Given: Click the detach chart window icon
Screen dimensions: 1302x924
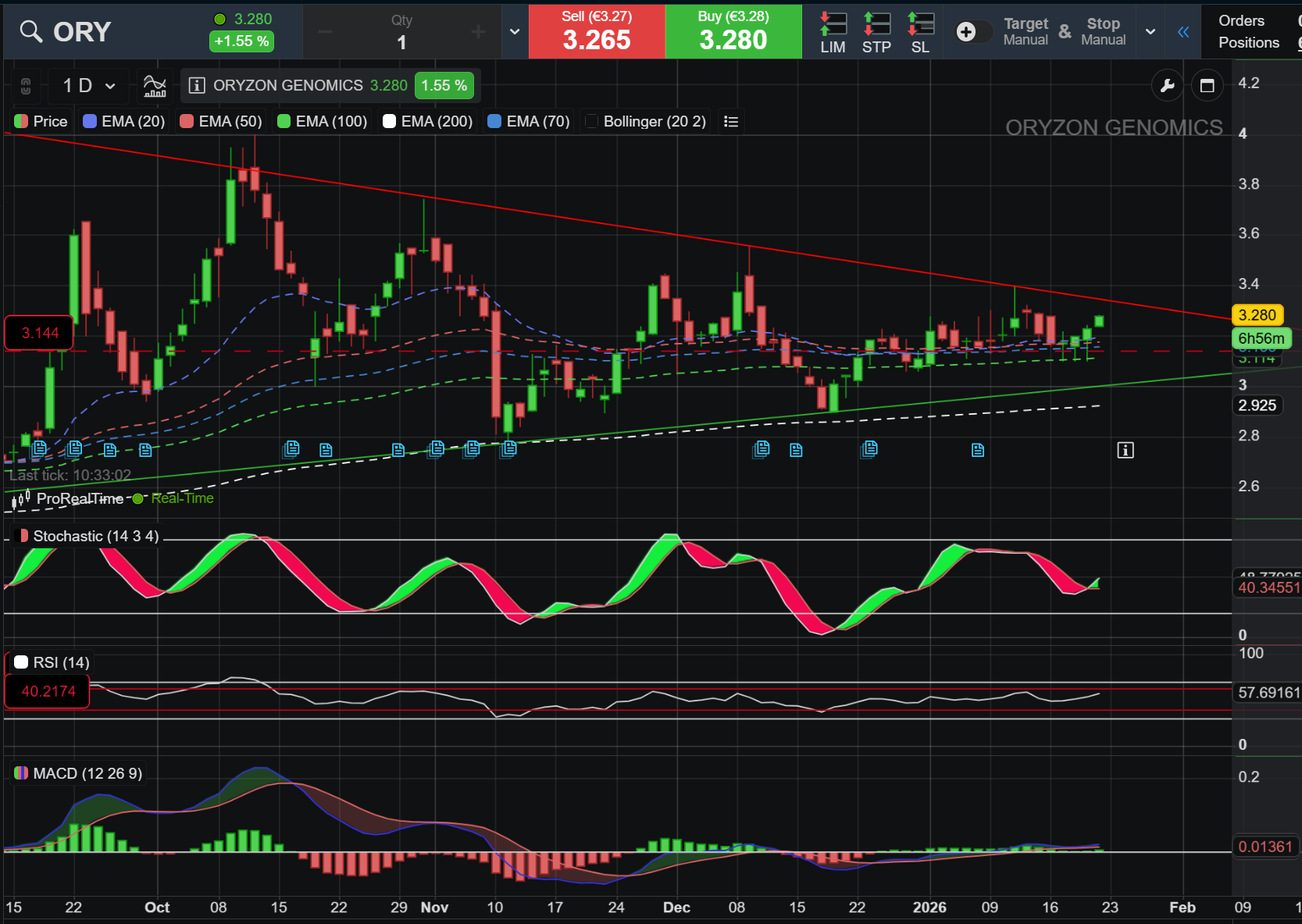Looking at the screenshot, I should (x=1207, y=85).
